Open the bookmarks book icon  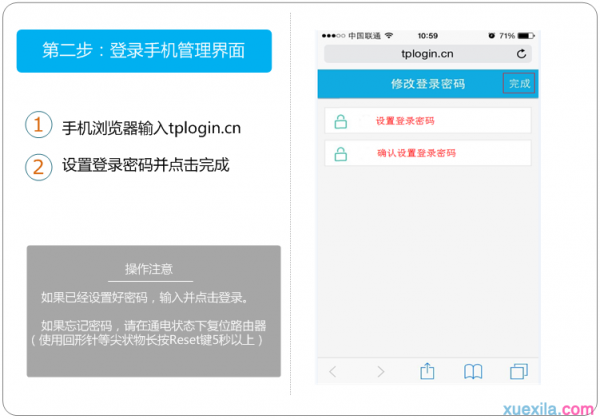[473, 371]
